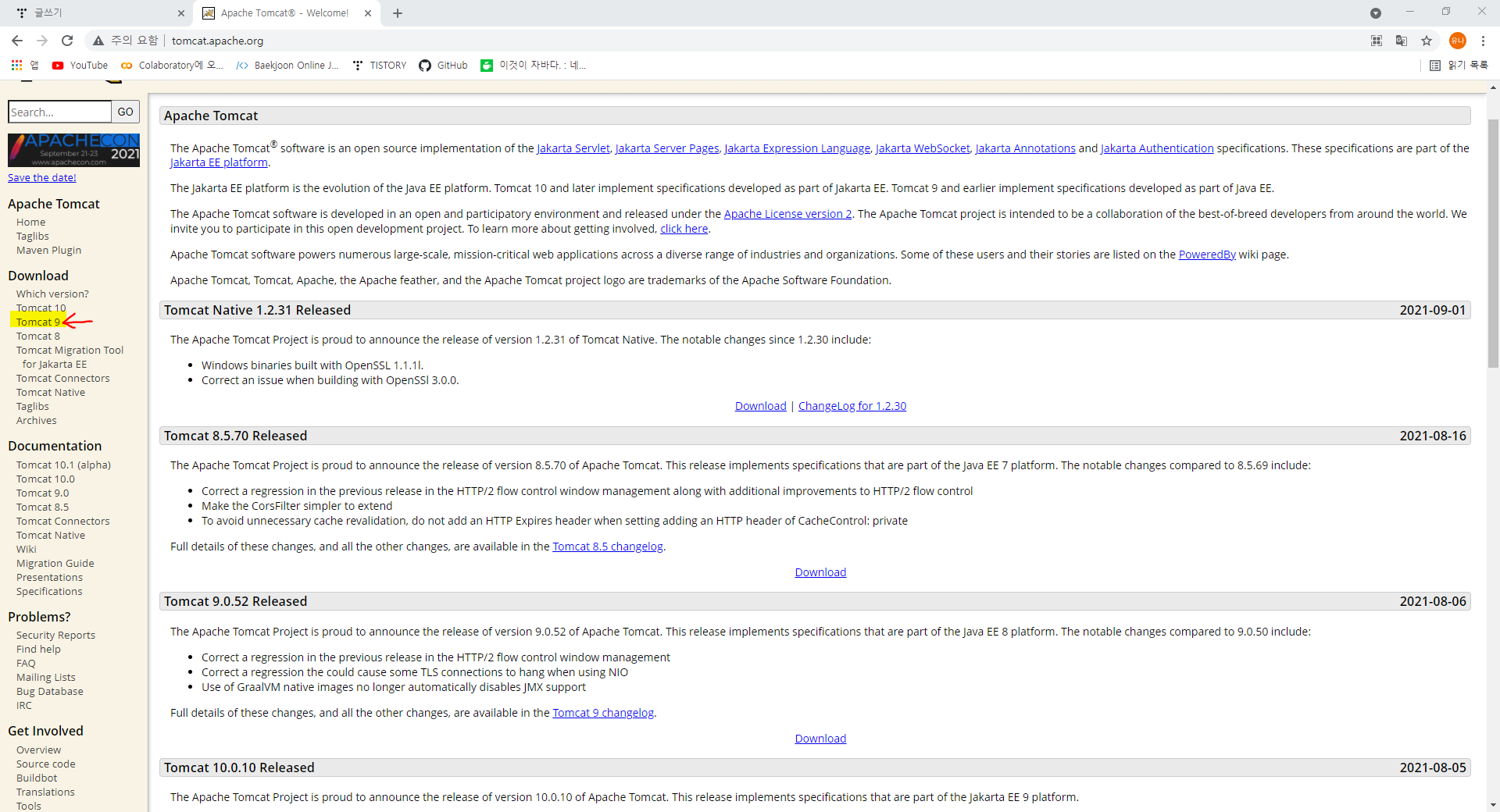
Task: Click the tab search dropdown icon
Action: (x=1376, y=13)
